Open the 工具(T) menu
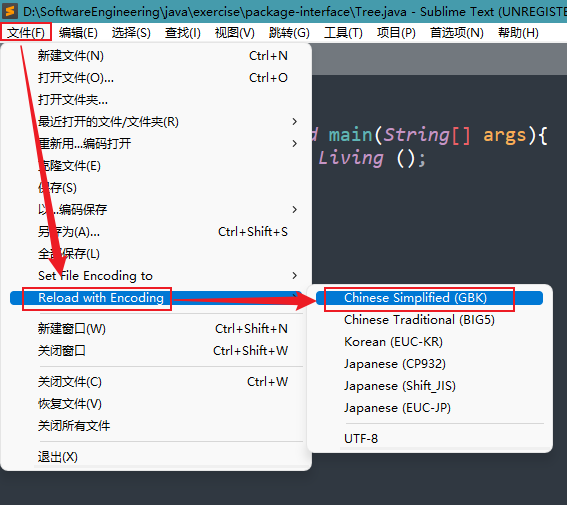 (343, 33)
